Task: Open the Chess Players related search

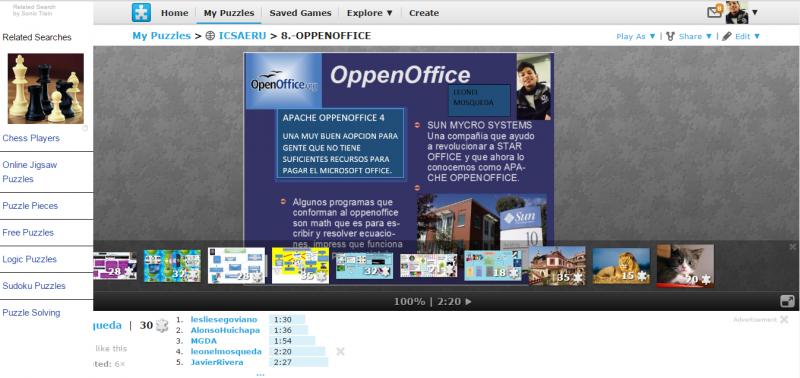Action: 31,138
